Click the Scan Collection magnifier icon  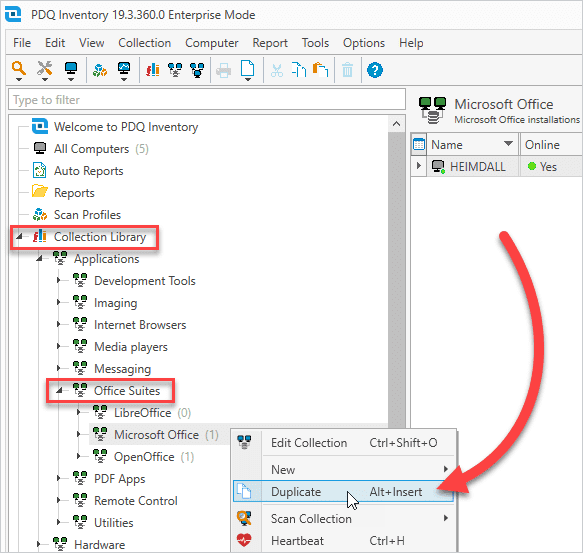[244, 518]
